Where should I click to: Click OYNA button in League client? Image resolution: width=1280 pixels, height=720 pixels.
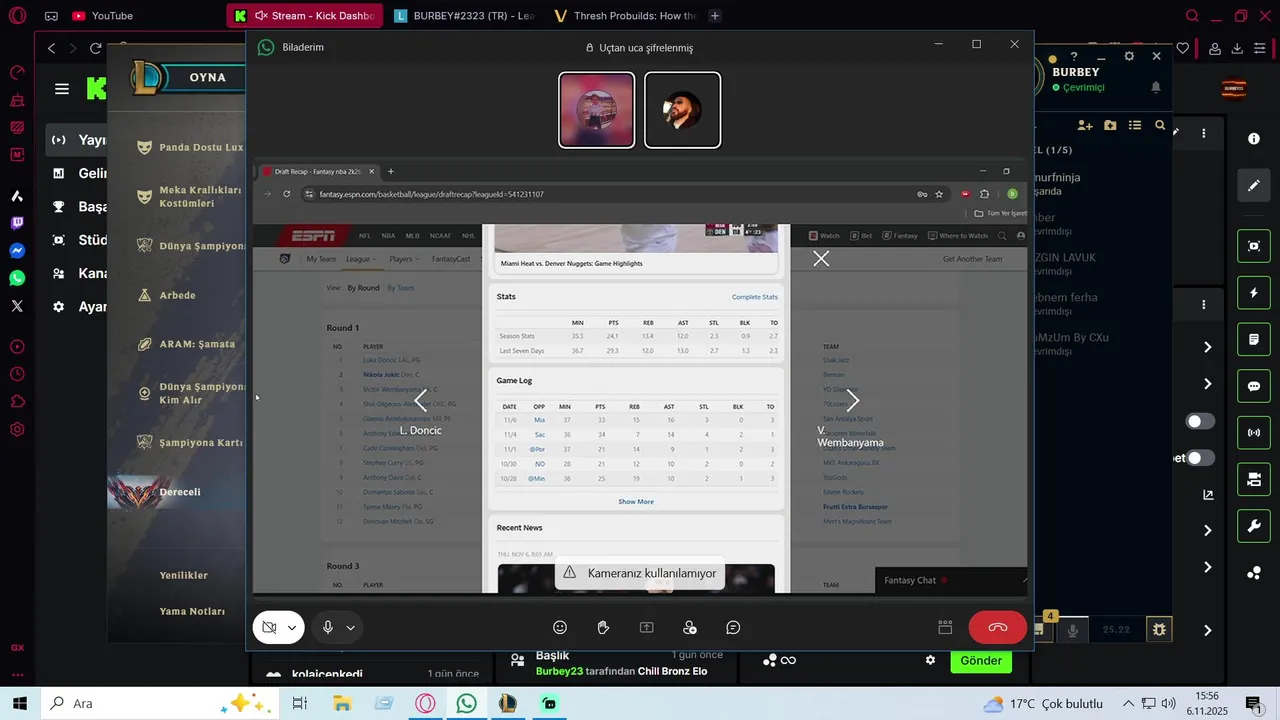[207, 78]
